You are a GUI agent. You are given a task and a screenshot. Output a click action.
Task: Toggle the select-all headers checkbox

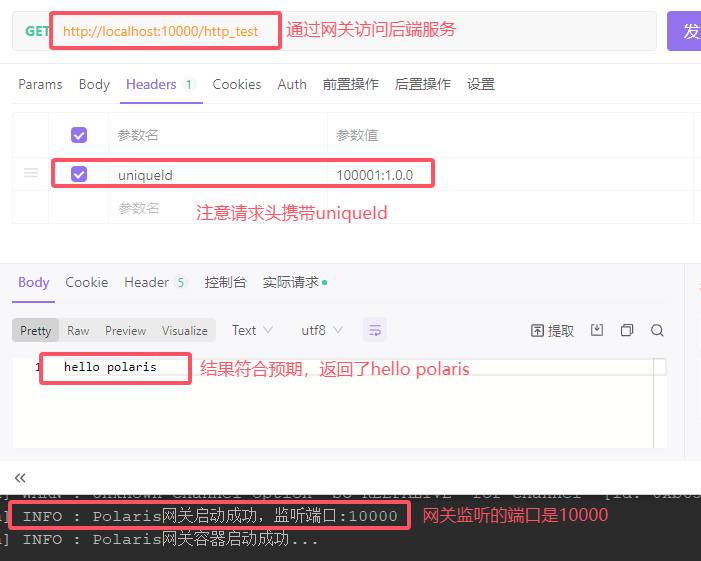pos(79,135)
